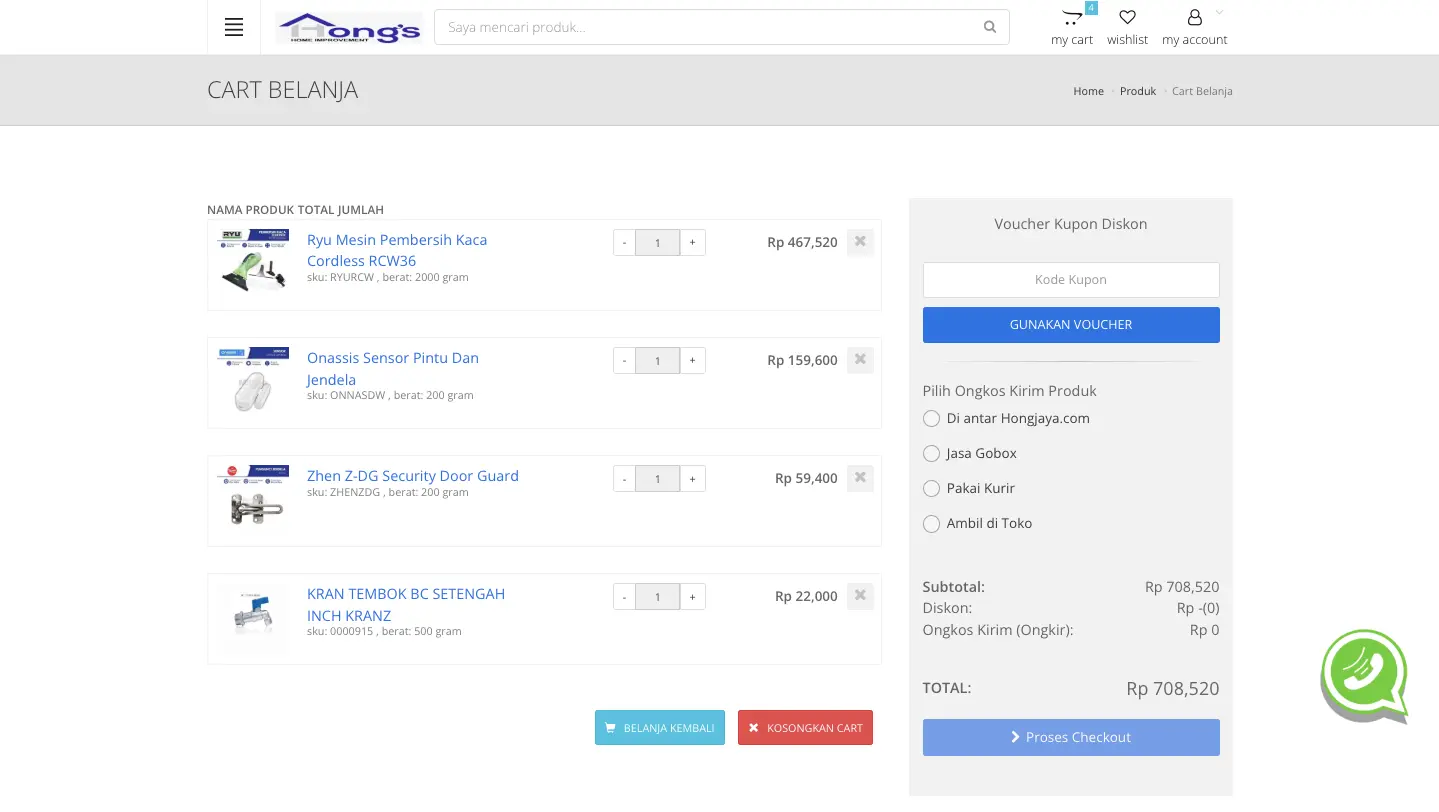1439x812 pixels.
Task: Go to Home breadcrumb link
Action: click(x=1088, y=91)
